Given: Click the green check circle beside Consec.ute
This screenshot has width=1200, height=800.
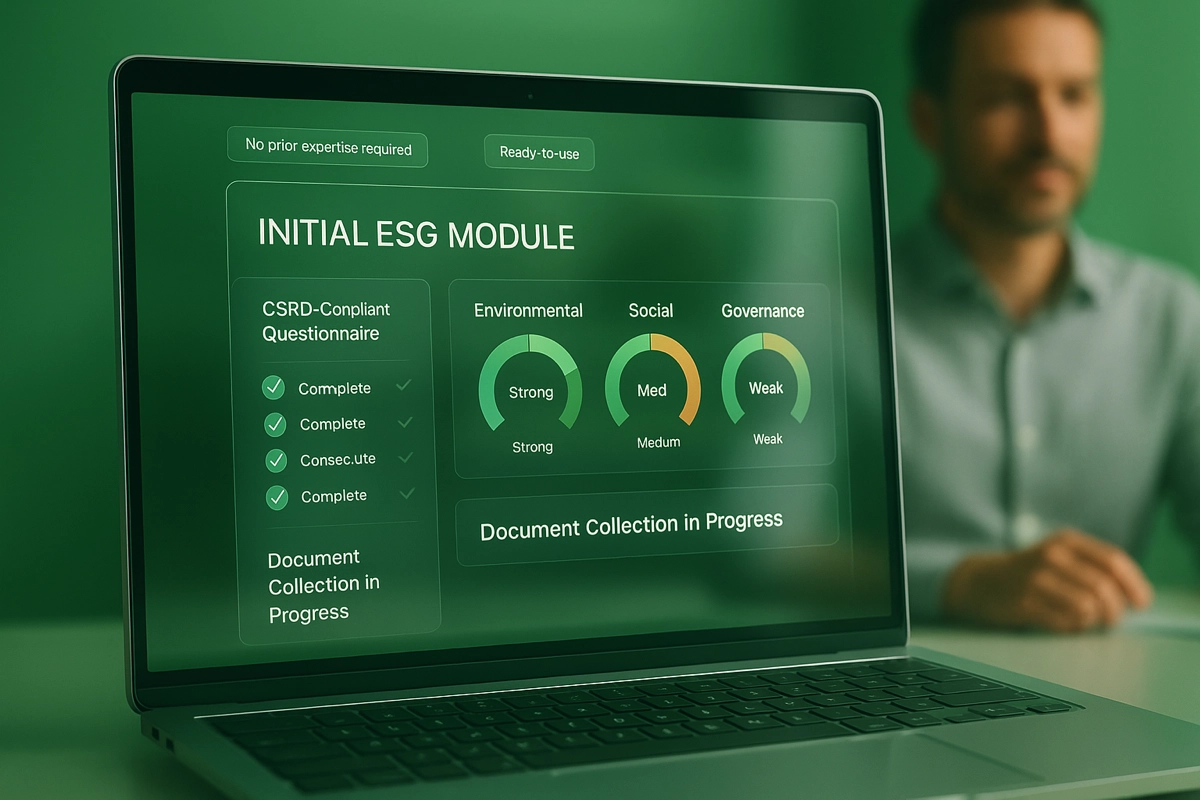Looking at the screenshot, I should coord(276,461).
